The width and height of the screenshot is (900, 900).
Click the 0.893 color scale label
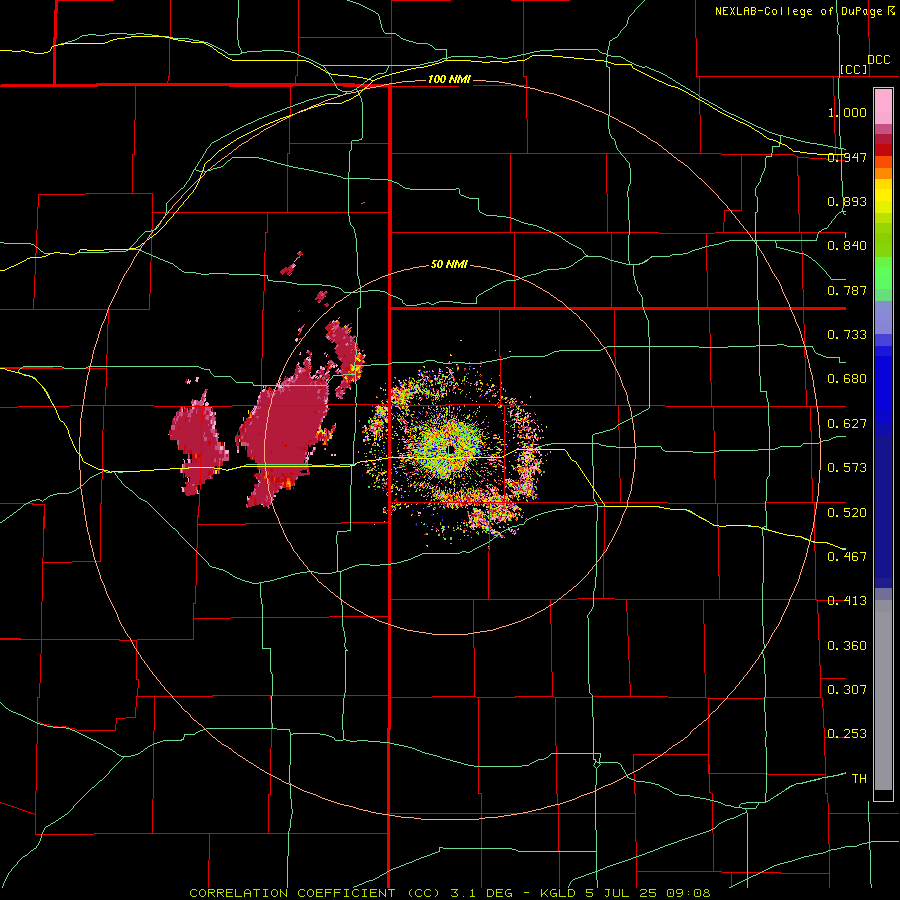[x=847, y=201]
